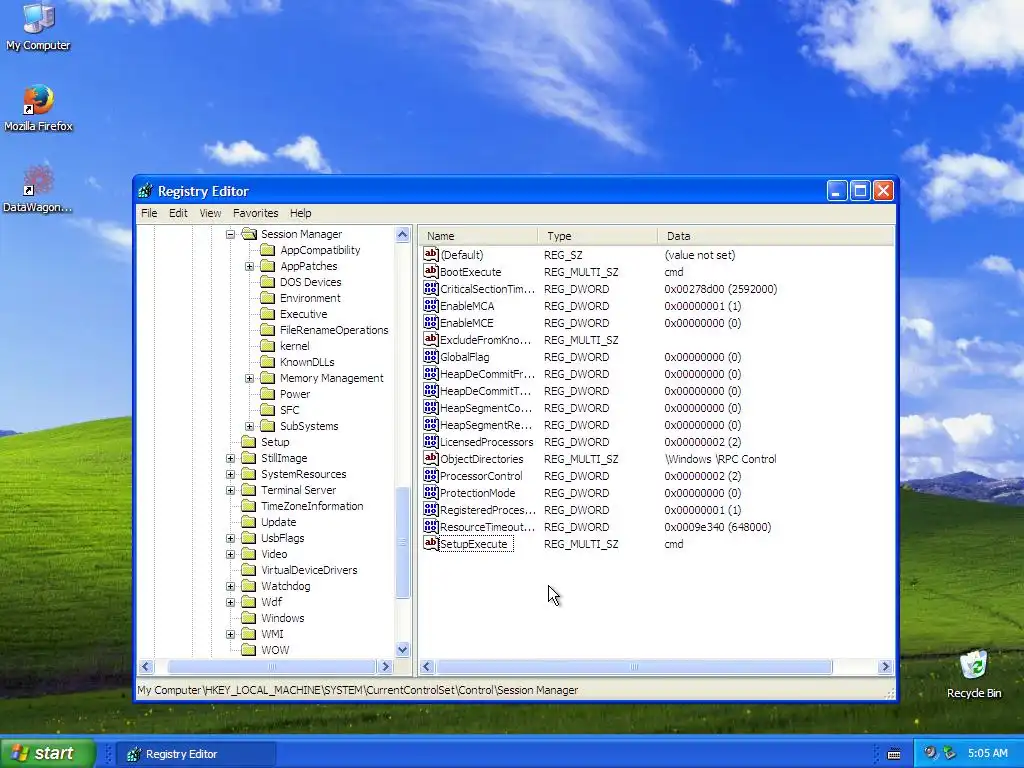Select the EnableMCA DWORD icon
1024x768 pixels.
coord(430,306)
